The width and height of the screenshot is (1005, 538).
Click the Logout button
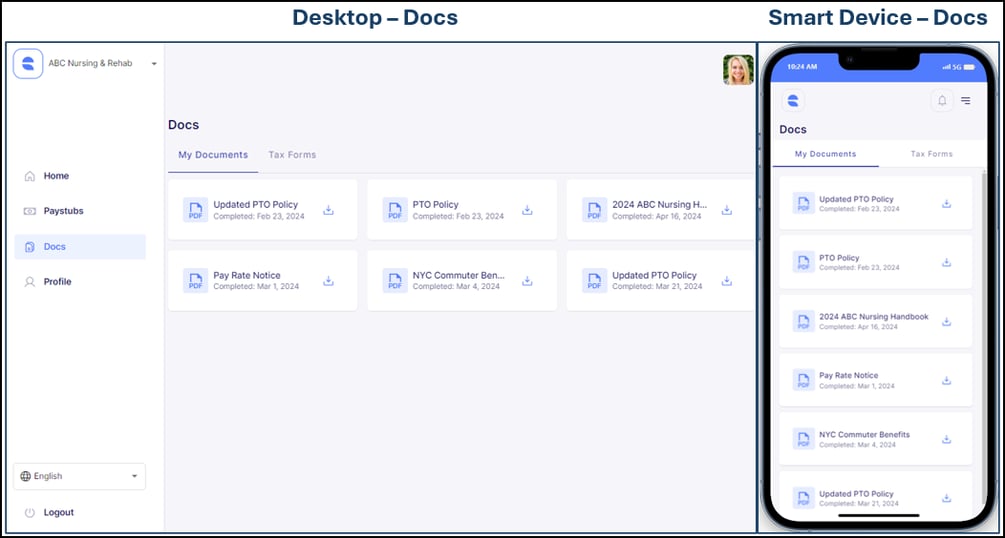[58, 512]
